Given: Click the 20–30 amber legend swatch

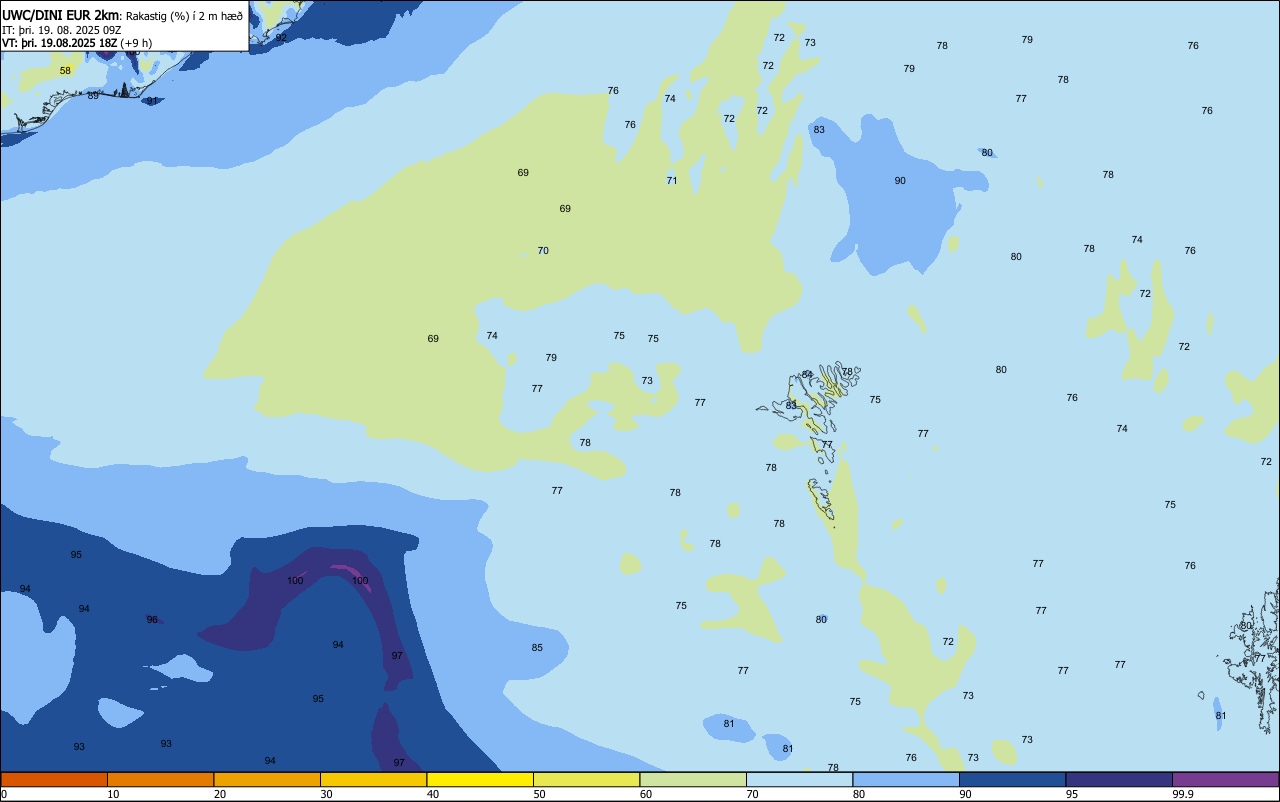Looking at the screenshot, I should click(267, 779).
